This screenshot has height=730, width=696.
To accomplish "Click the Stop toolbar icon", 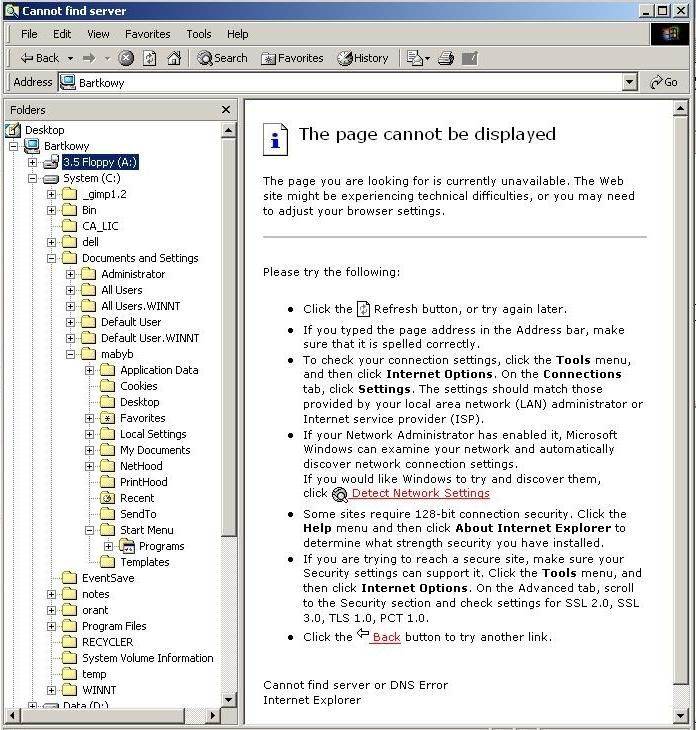I will click(x=126, y=58).
